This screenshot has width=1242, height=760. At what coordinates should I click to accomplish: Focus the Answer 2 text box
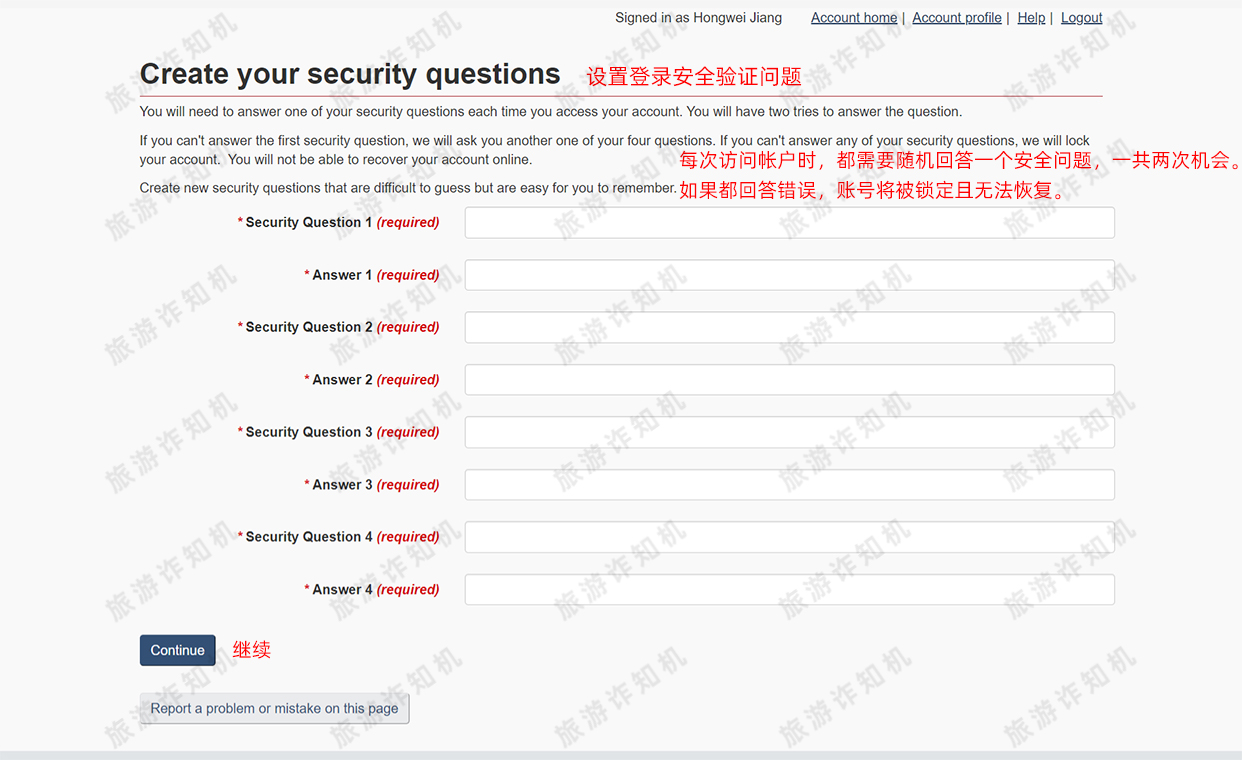click(789, 380)
